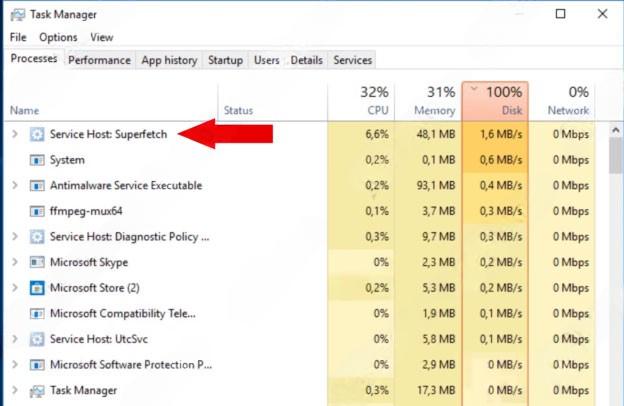The image size is (624, 406).
Task: Sort processes by CPU column
Action: pyautogui.click(x=361, y=102)
